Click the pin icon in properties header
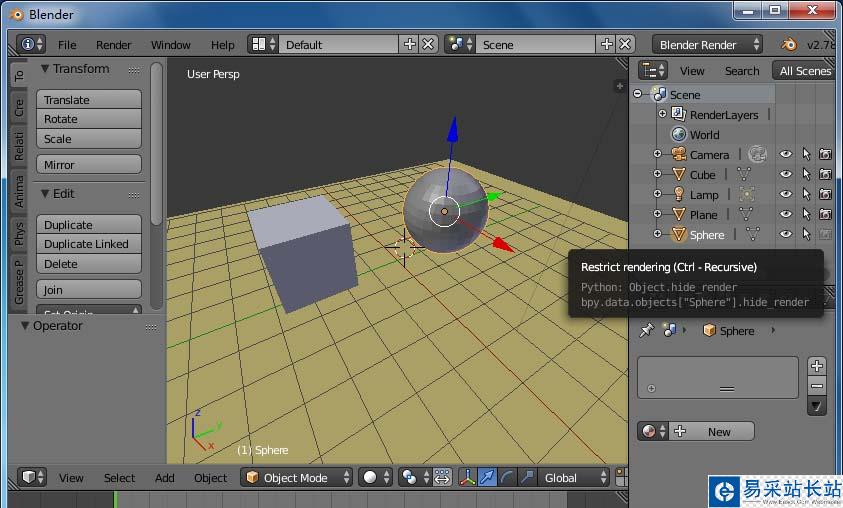 pyautogui.click(x=646, y=330)
